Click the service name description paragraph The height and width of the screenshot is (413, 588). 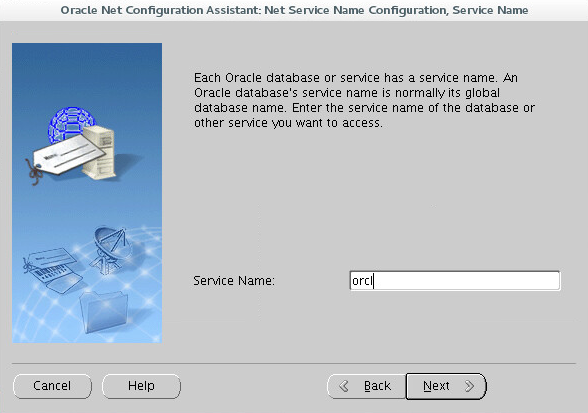tap(364, 100)
